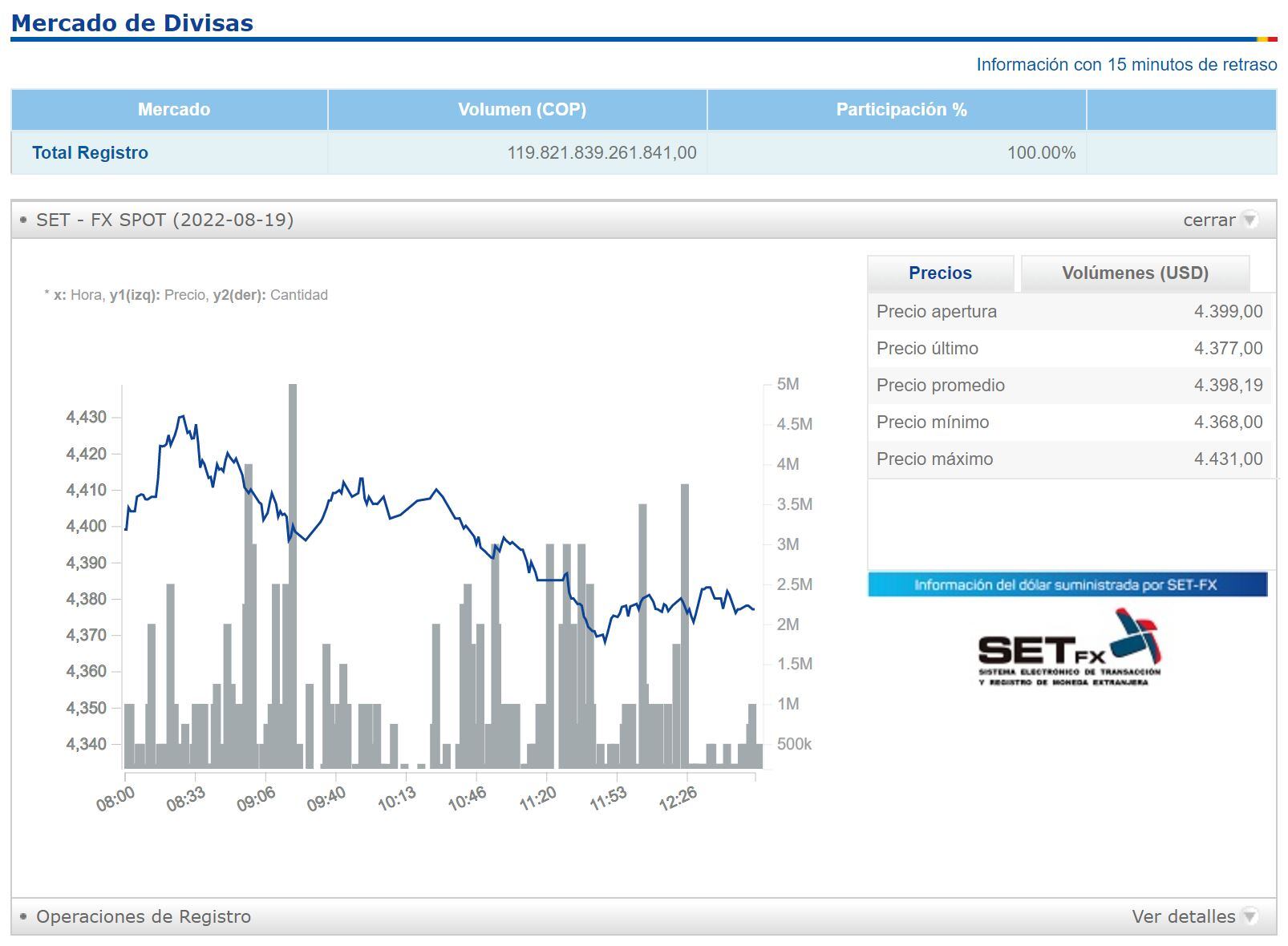Click the 12:26 time axis label
This screenshot has height=946, width=1288.
678,798
